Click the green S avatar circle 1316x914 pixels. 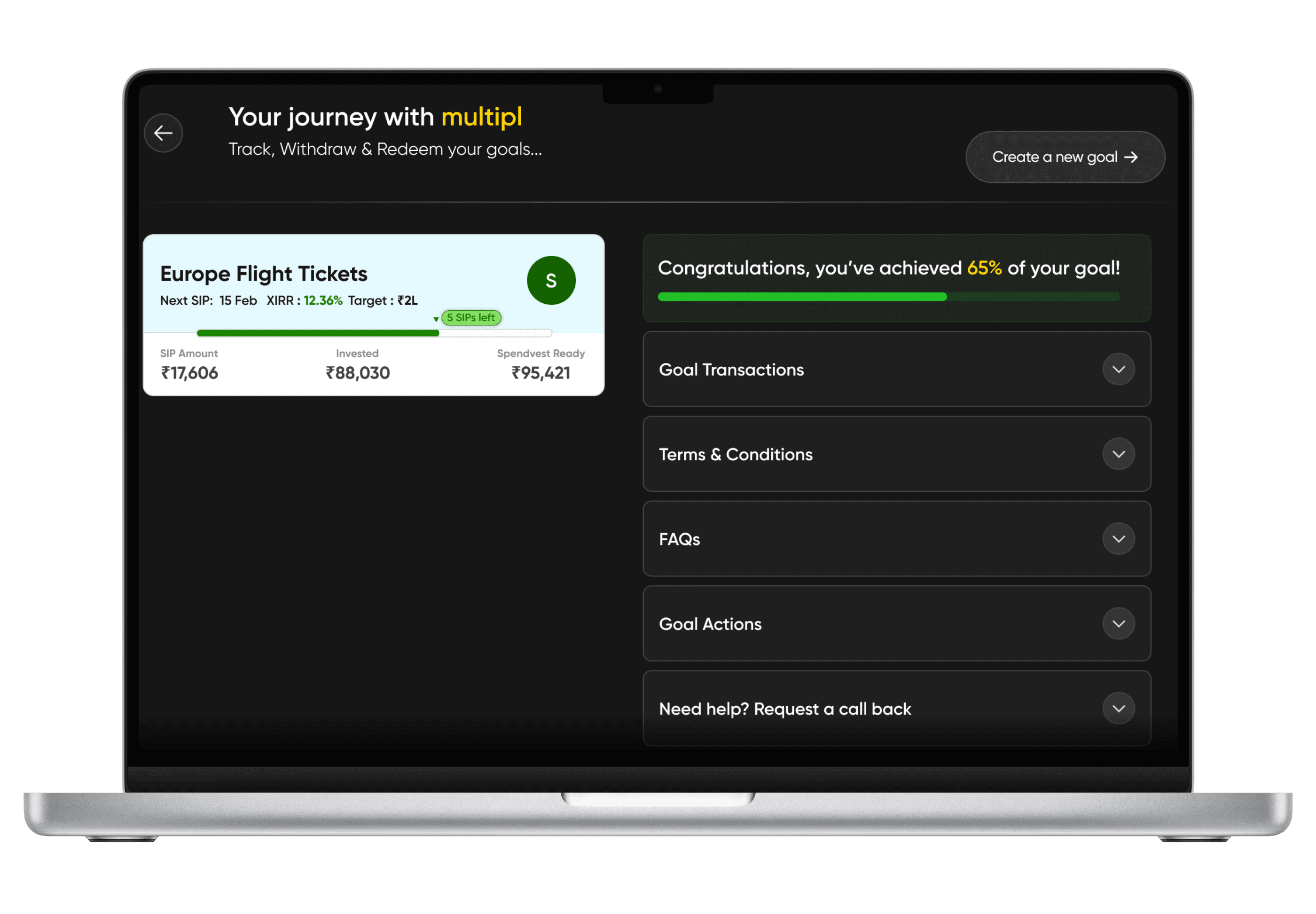tap(551, 281)
